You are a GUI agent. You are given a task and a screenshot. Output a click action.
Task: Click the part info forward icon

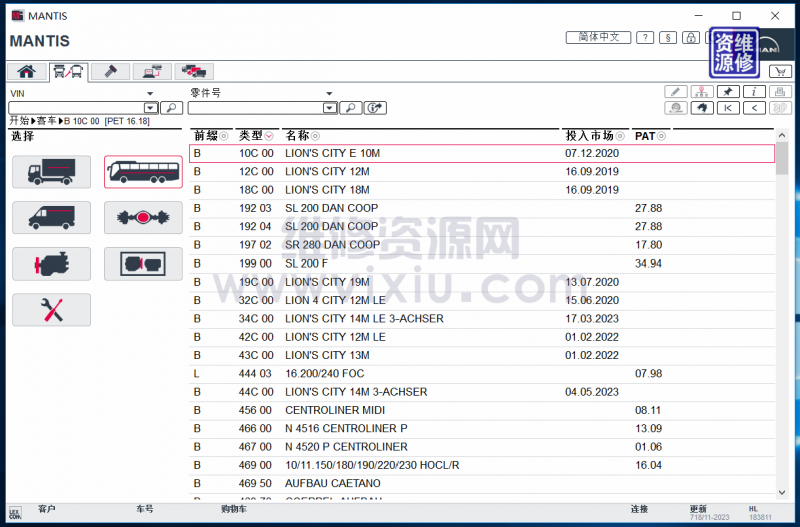coord(375,108)
